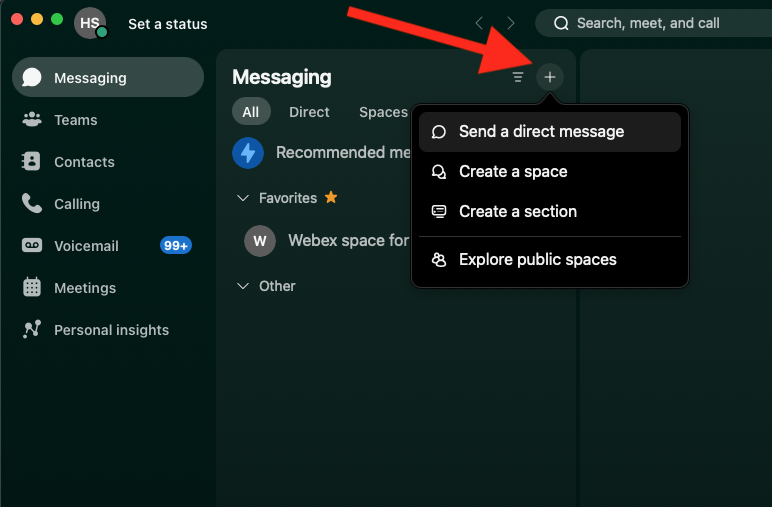Choose Send a direct message
This screenshot has width=772, height=507.
point(541,132)
